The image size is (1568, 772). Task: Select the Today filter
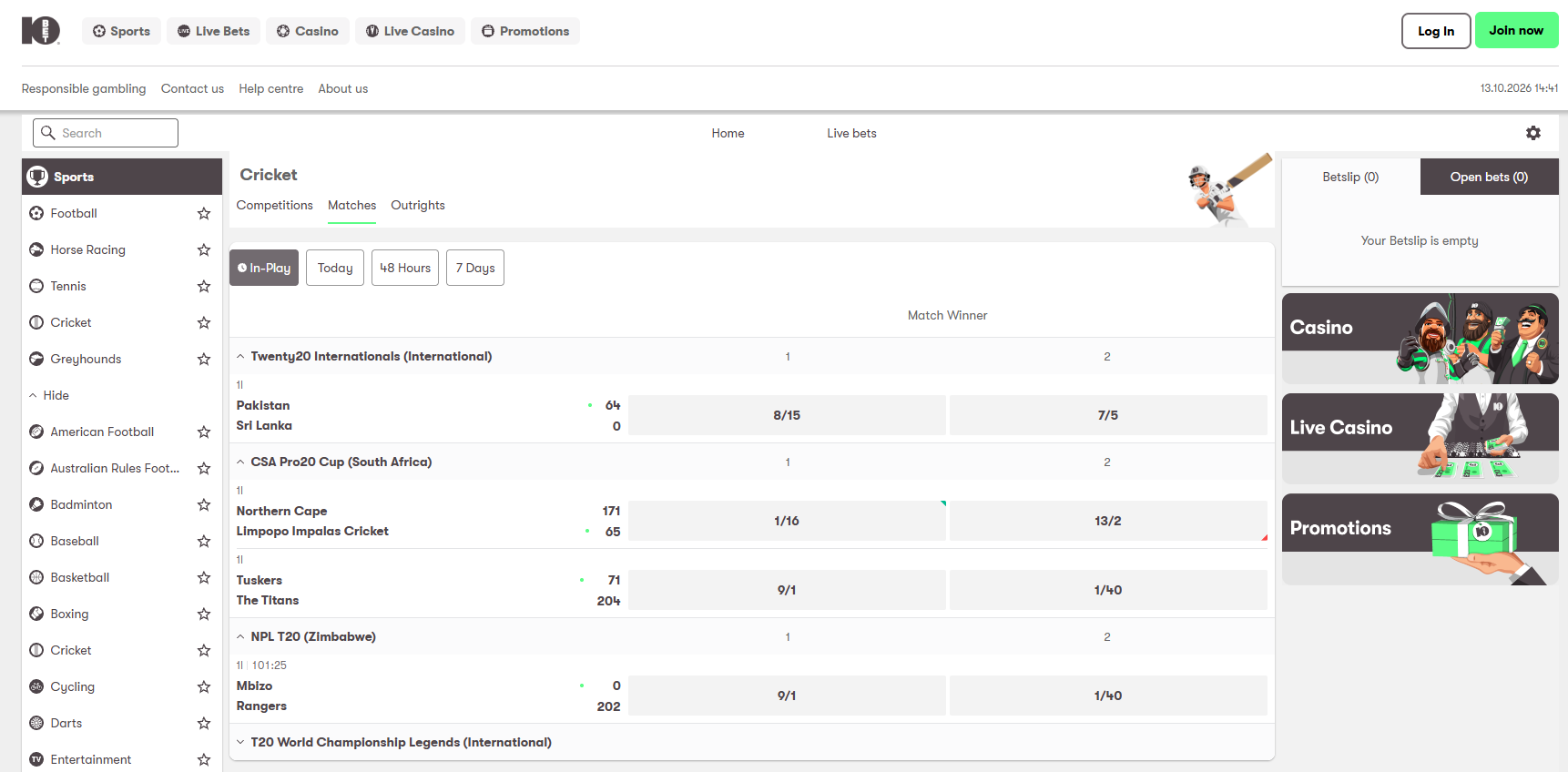335,268
